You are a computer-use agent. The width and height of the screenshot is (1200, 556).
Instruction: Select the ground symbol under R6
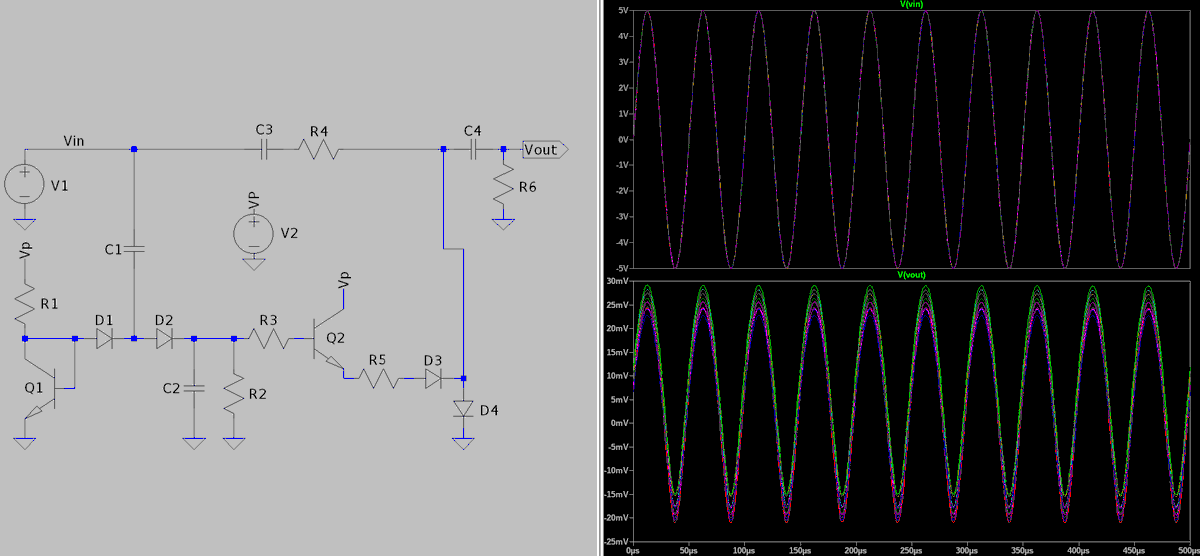(x=503, y=224)
